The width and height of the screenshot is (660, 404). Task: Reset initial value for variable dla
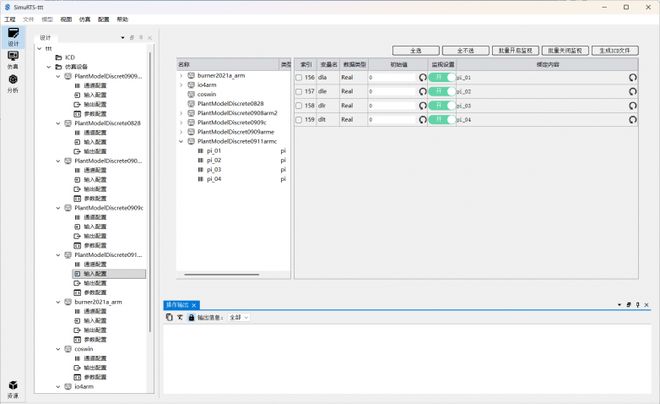422,77
